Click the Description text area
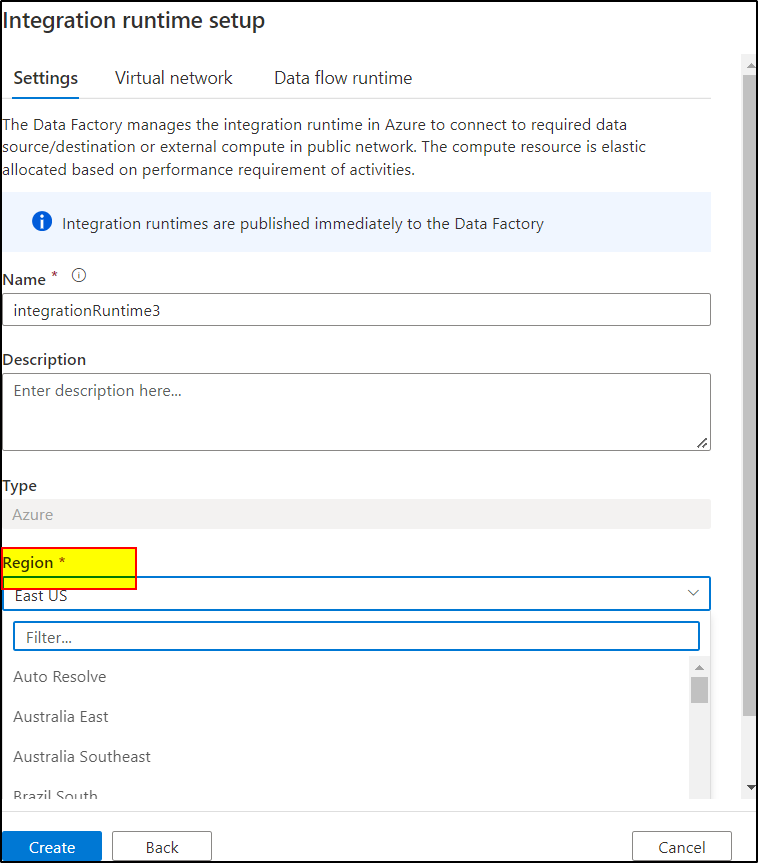This screenshot has height=863, width=758. tap(356, 412)
